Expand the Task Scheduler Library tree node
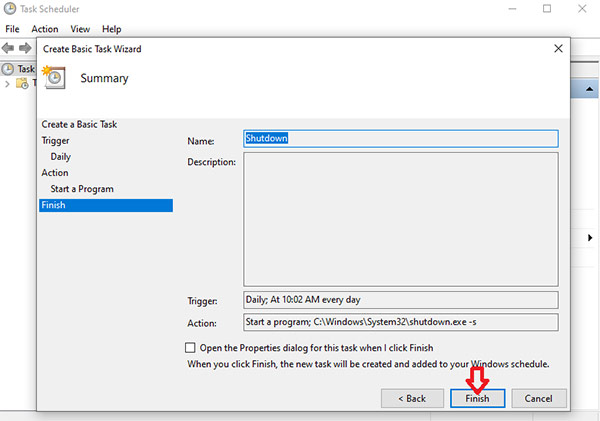The width and height of the screenshot is (600, 421). tap(7, 84)
